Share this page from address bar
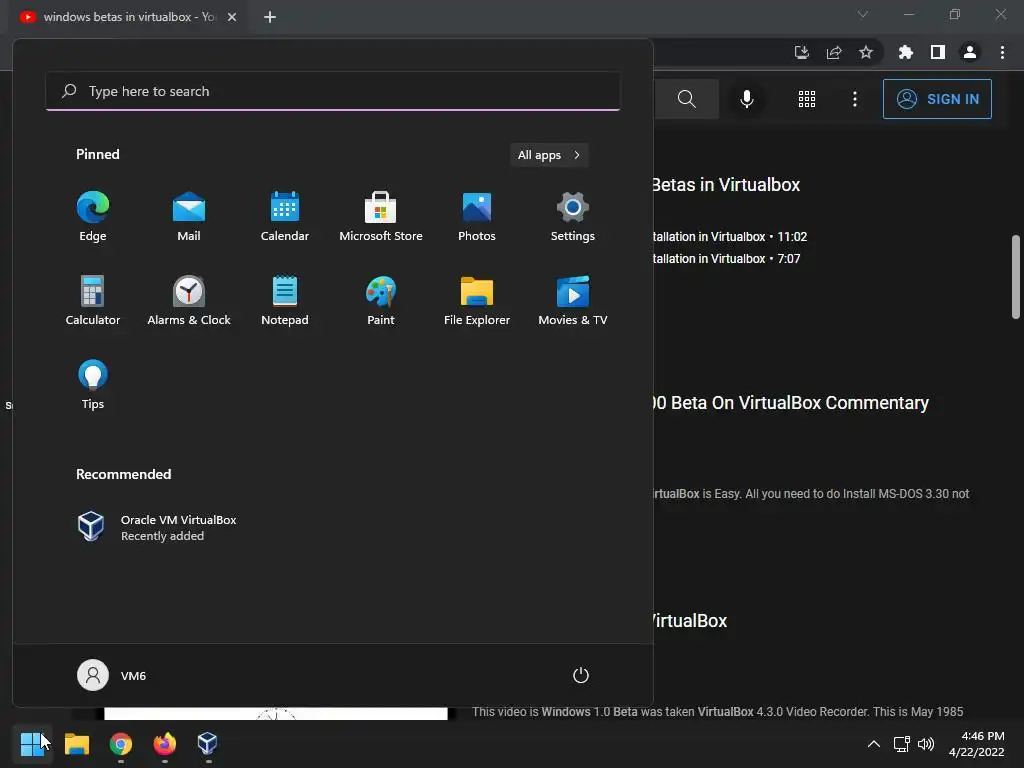 pos(834,52)
